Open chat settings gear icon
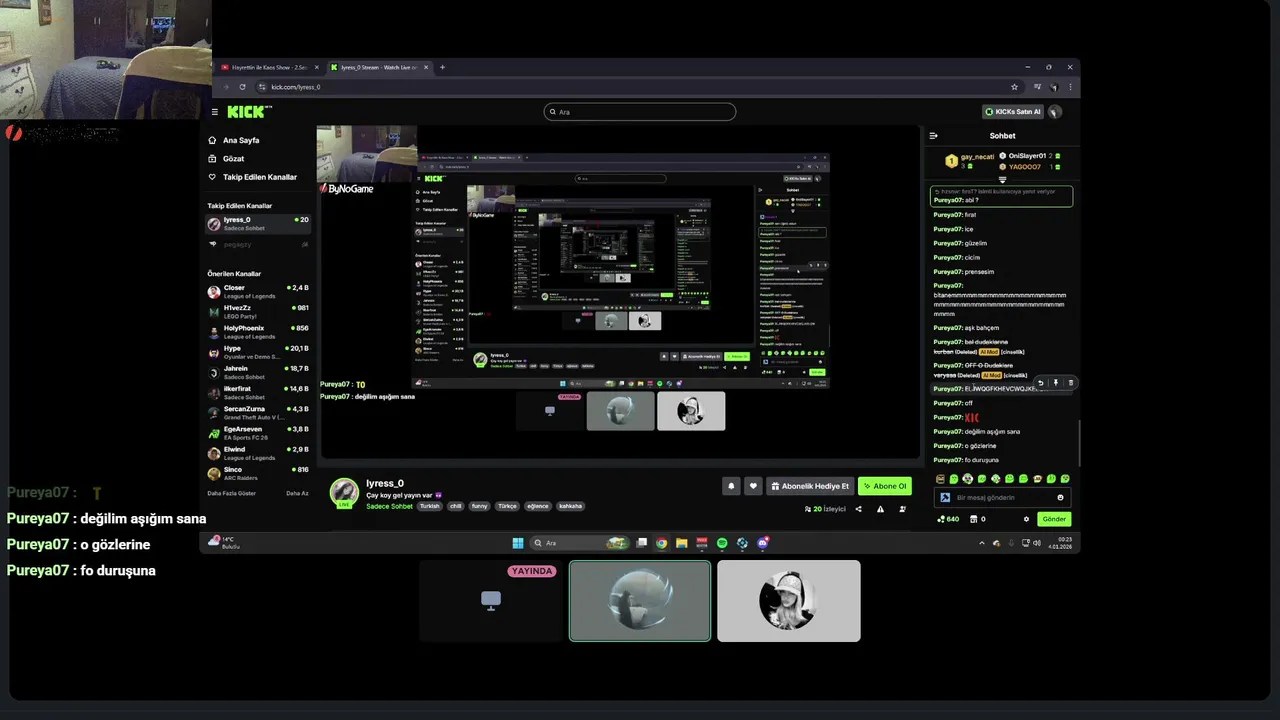 [1026, 519]
